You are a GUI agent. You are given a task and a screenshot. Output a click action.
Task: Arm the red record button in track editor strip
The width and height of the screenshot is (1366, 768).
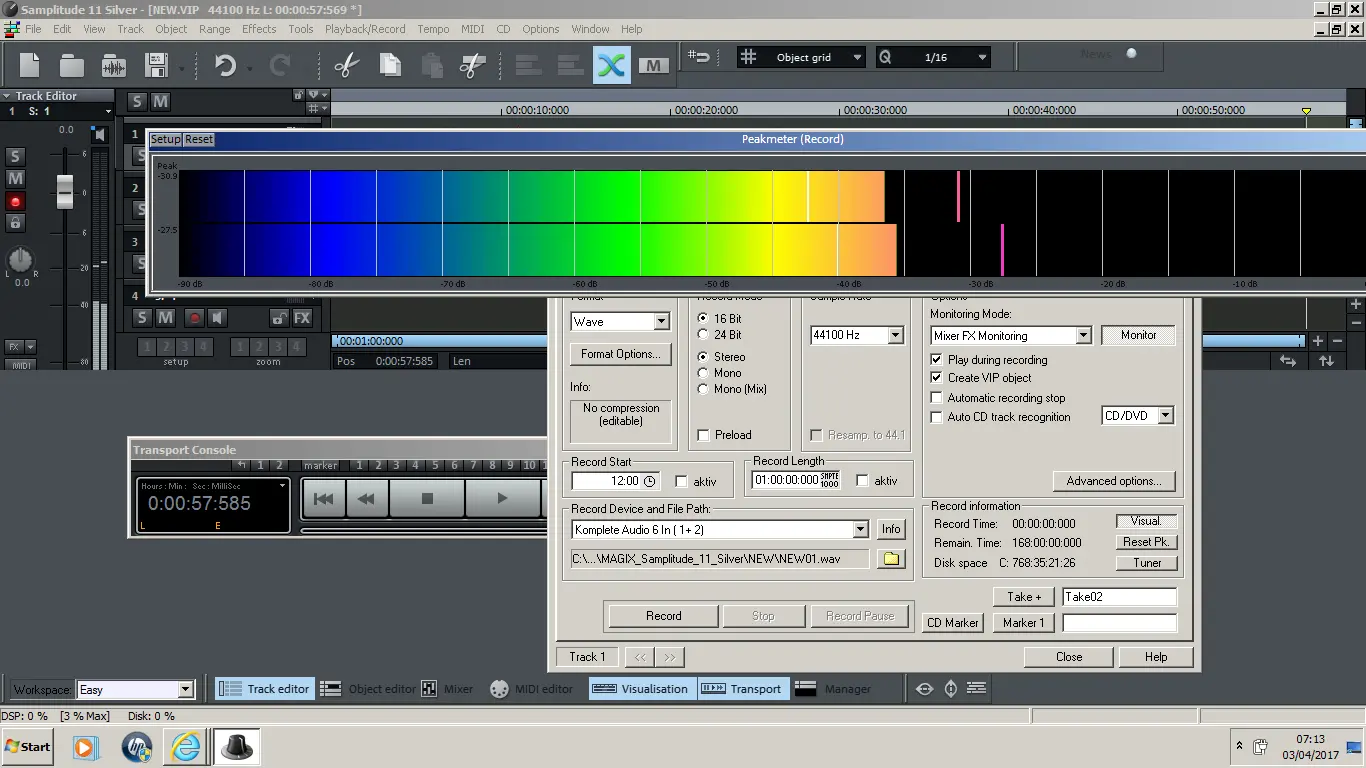pos(15,201)
